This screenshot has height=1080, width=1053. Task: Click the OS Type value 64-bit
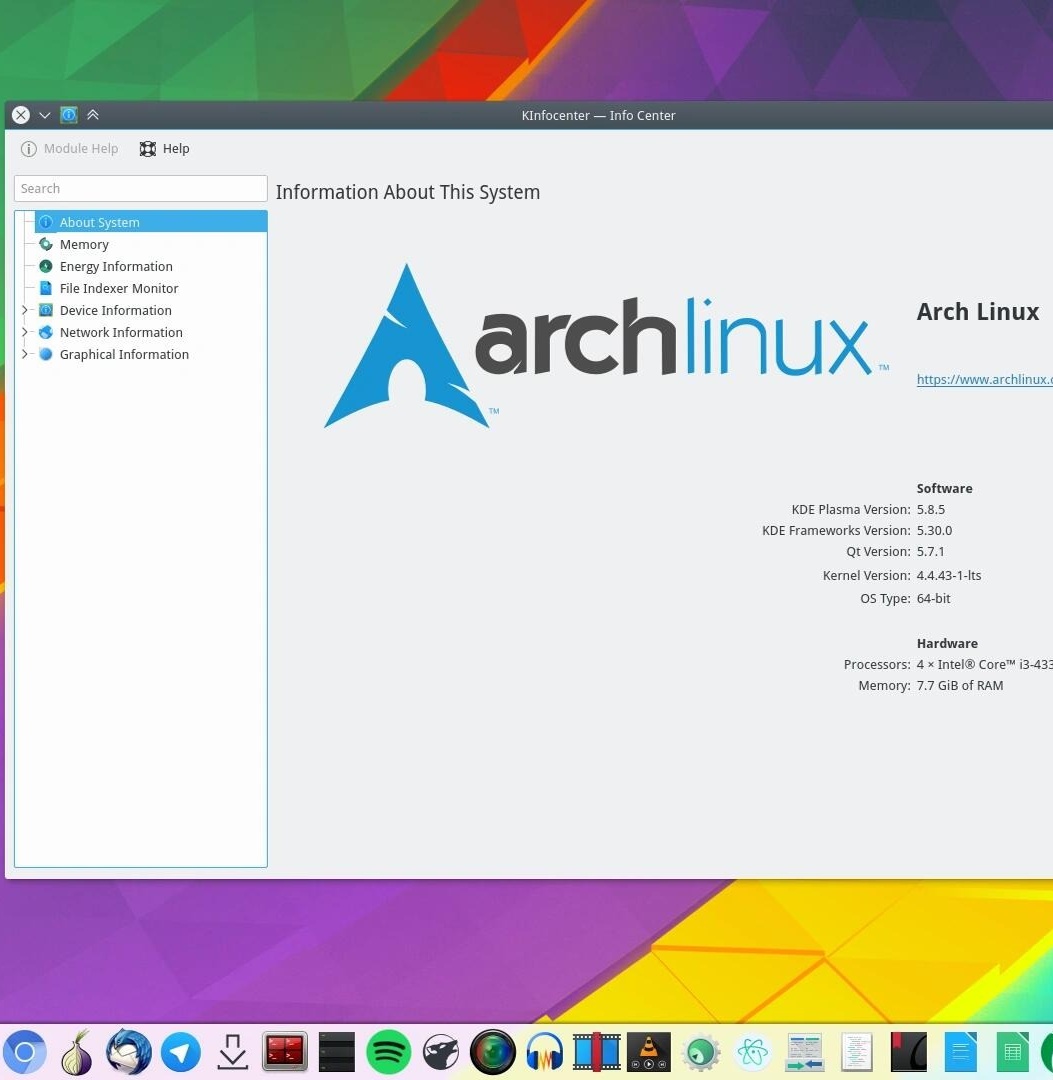tap(933, 598)
